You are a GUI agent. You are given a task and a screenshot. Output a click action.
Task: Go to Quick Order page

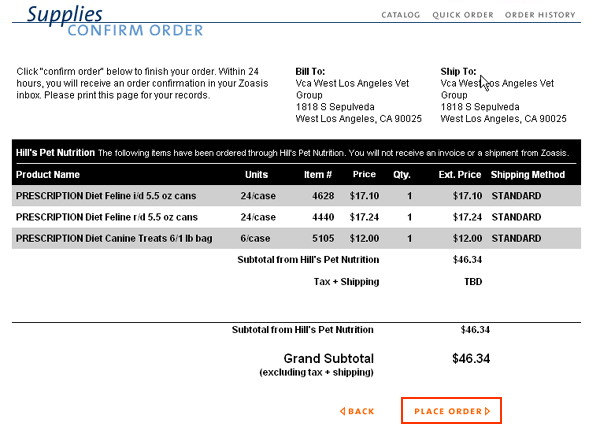[463, 15]
